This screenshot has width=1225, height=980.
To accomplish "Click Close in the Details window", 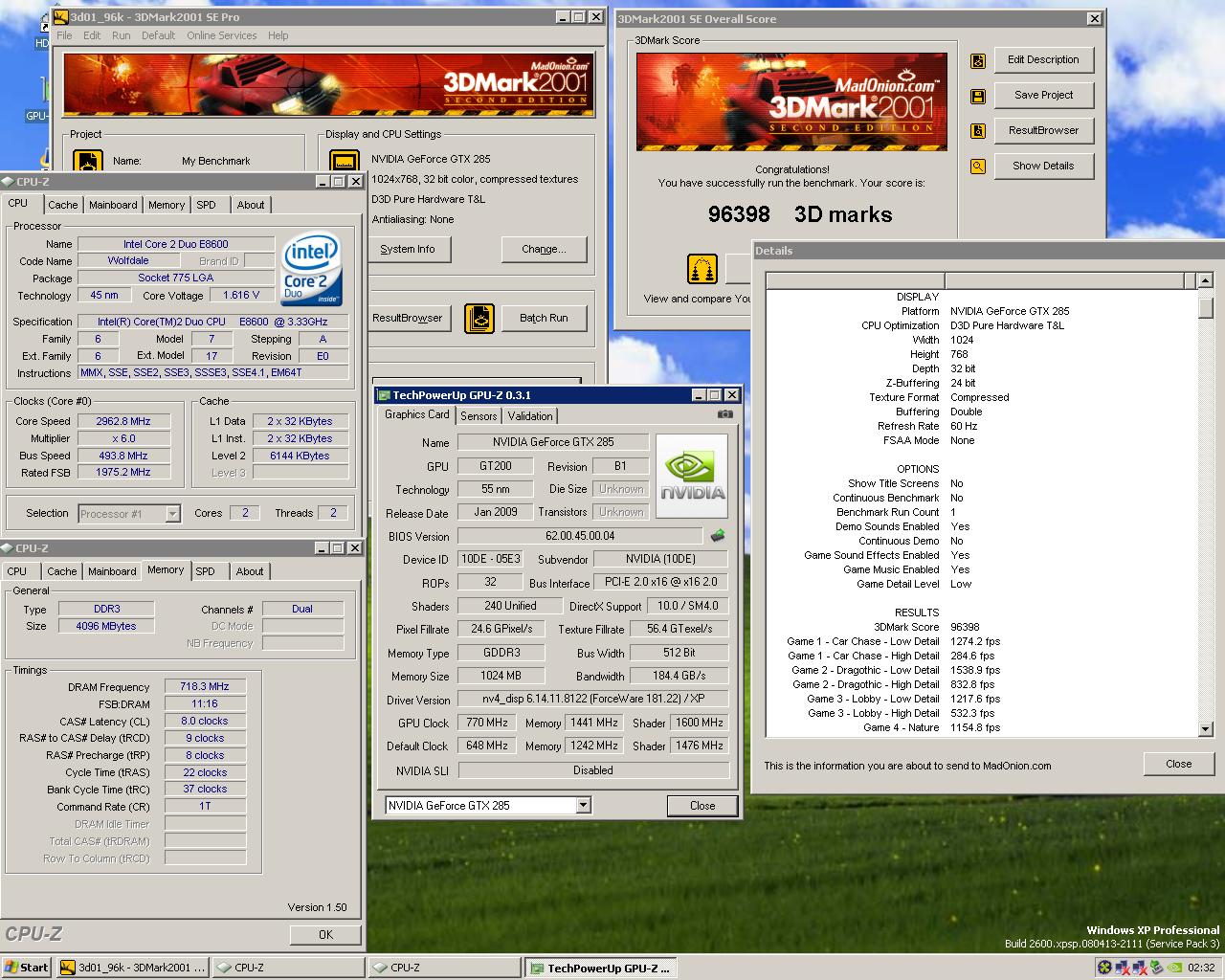I will click(x=1178, y=764).
